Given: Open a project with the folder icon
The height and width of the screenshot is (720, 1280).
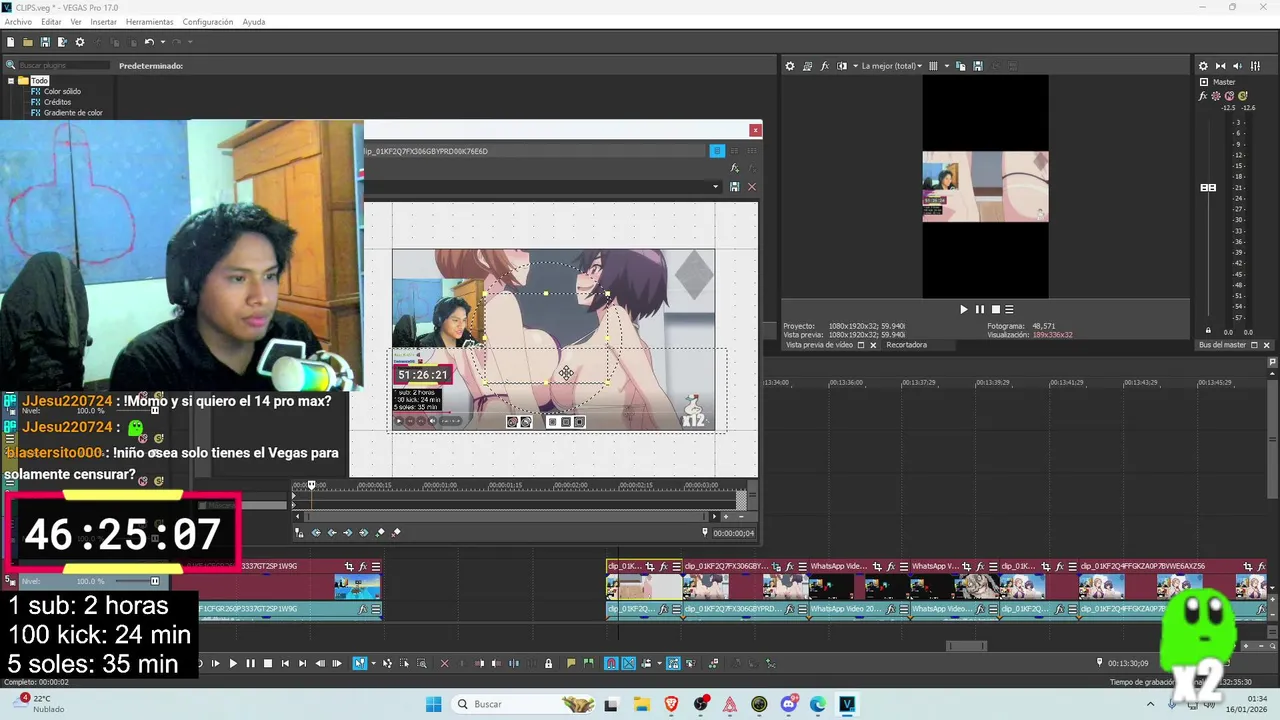Looking at the screenshot, I should coord(28,42).
